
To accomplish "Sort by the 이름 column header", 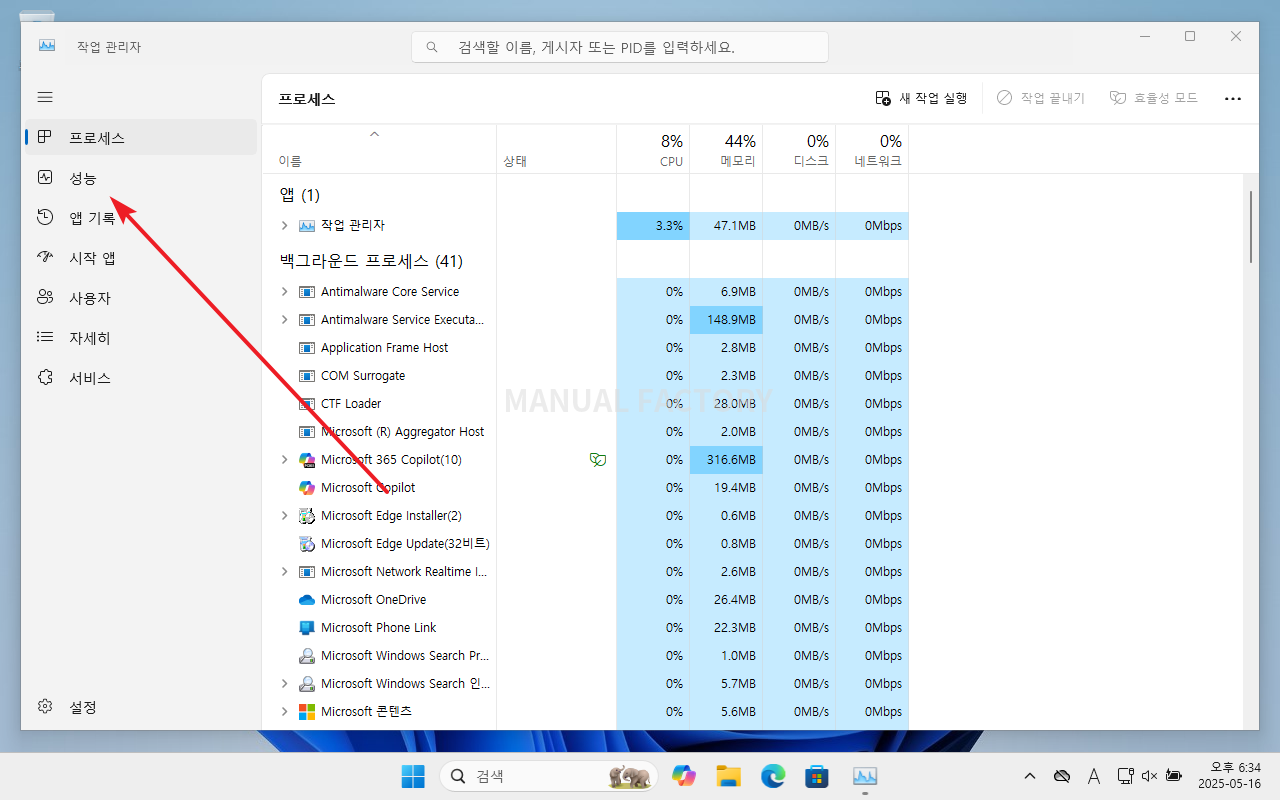I will 379,149.
